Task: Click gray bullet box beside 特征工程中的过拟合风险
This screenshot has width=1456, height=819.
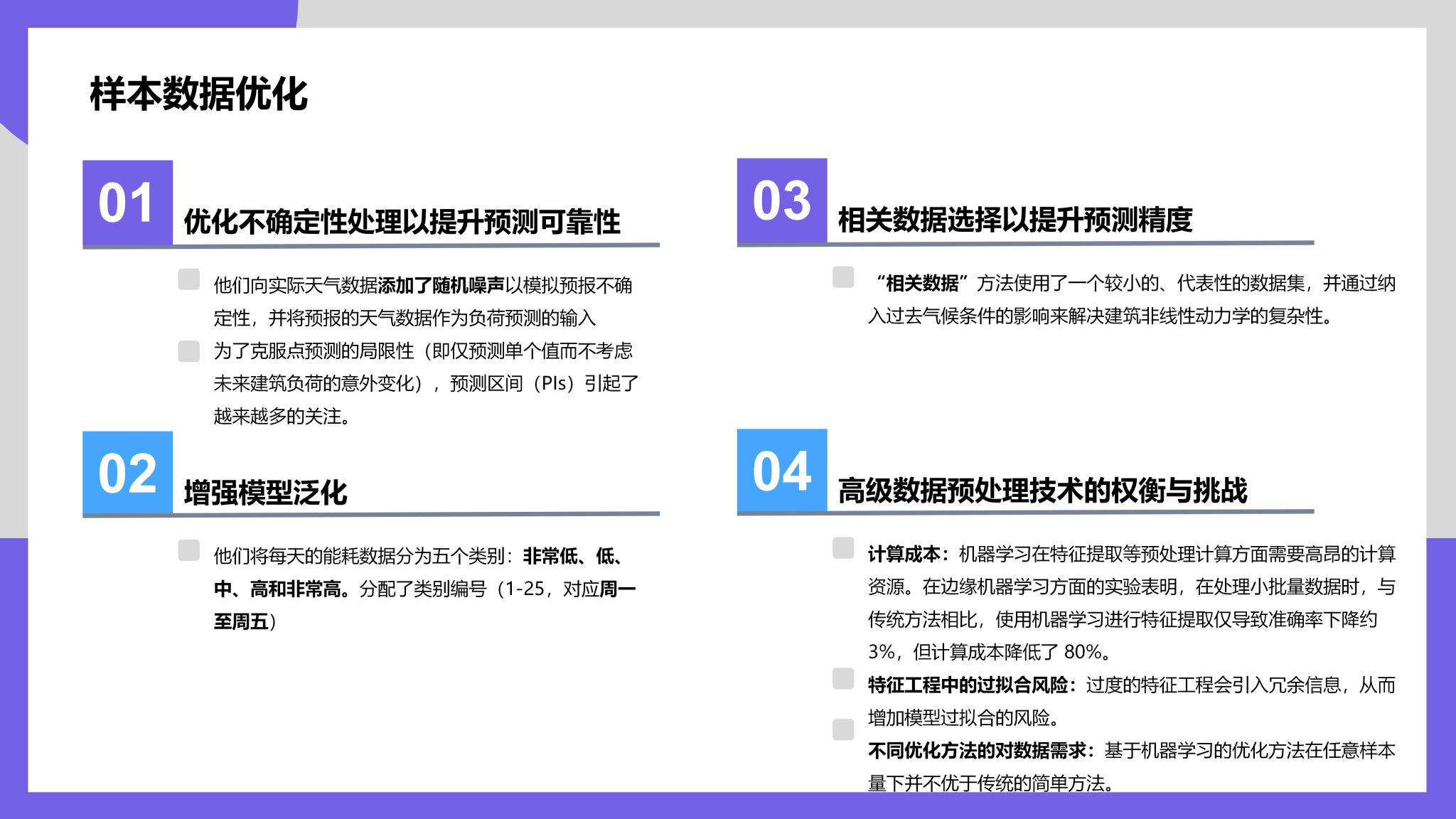Action: point(843,679)
